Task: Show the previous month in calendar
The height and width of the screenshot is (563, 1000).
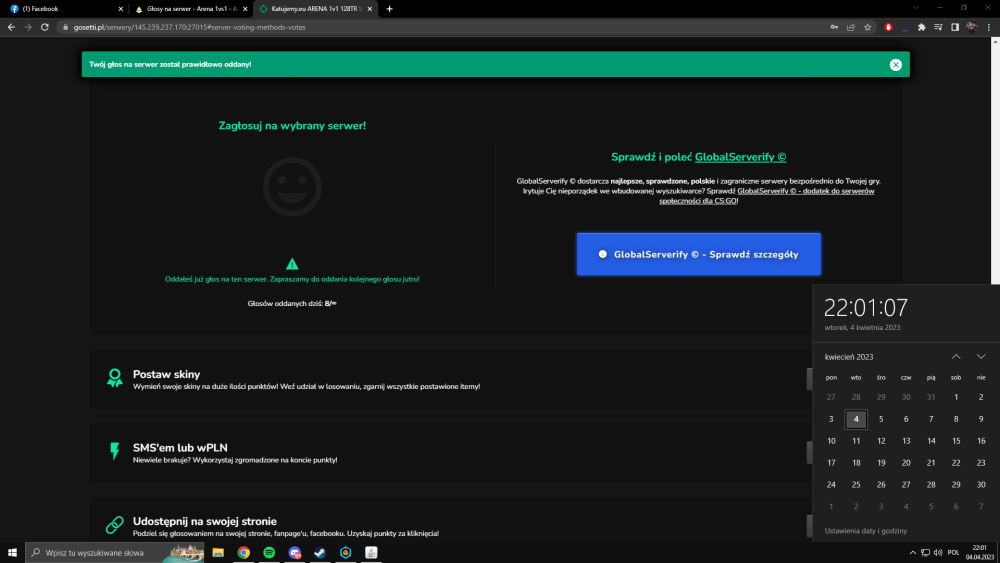Action: pos(956,356)
